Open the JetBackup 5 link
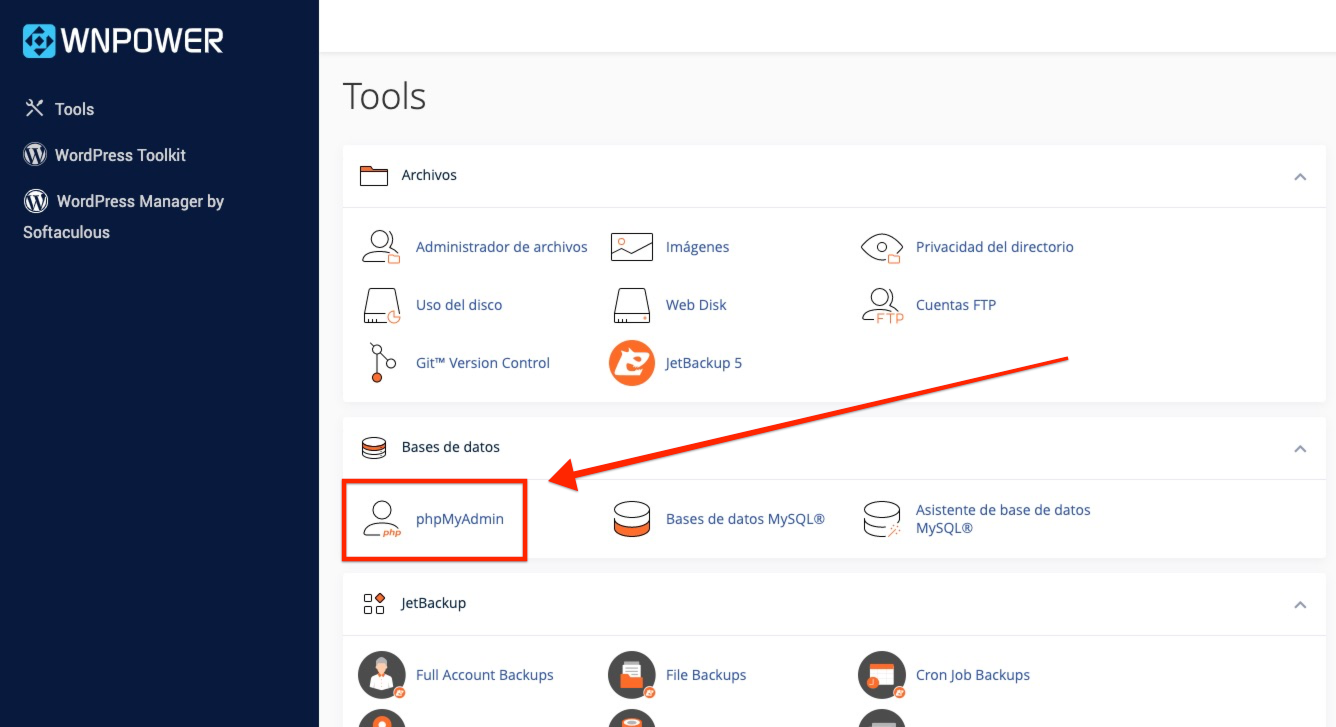This screenshot has height=727, width=1336. point(704,363)
